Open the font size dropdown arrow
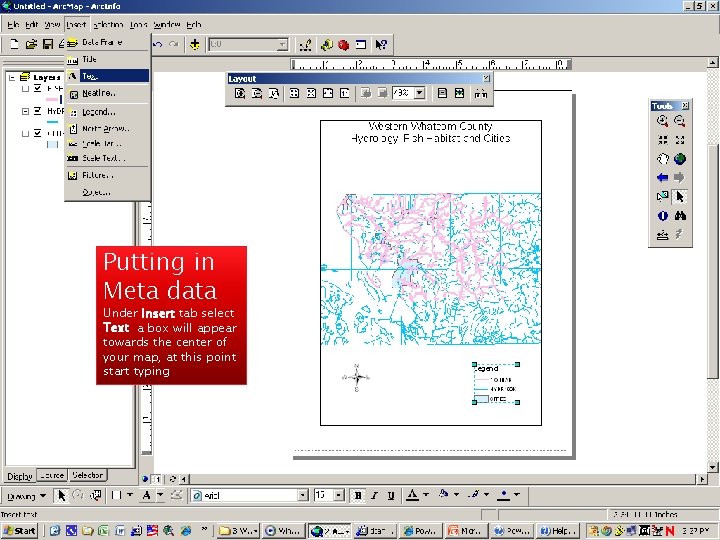Image resolution: width=720 pixels, height=540 pixels. click(x=339, y=495)
